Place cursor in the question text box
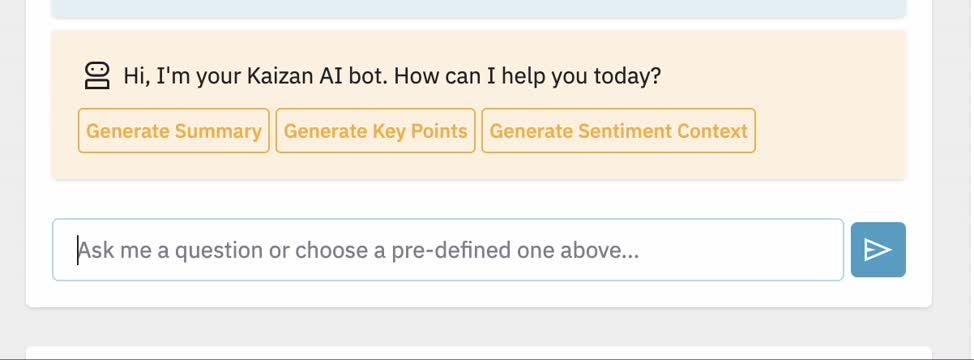Image resolution: width=974 pixels, height=360 pixels. 448,250
